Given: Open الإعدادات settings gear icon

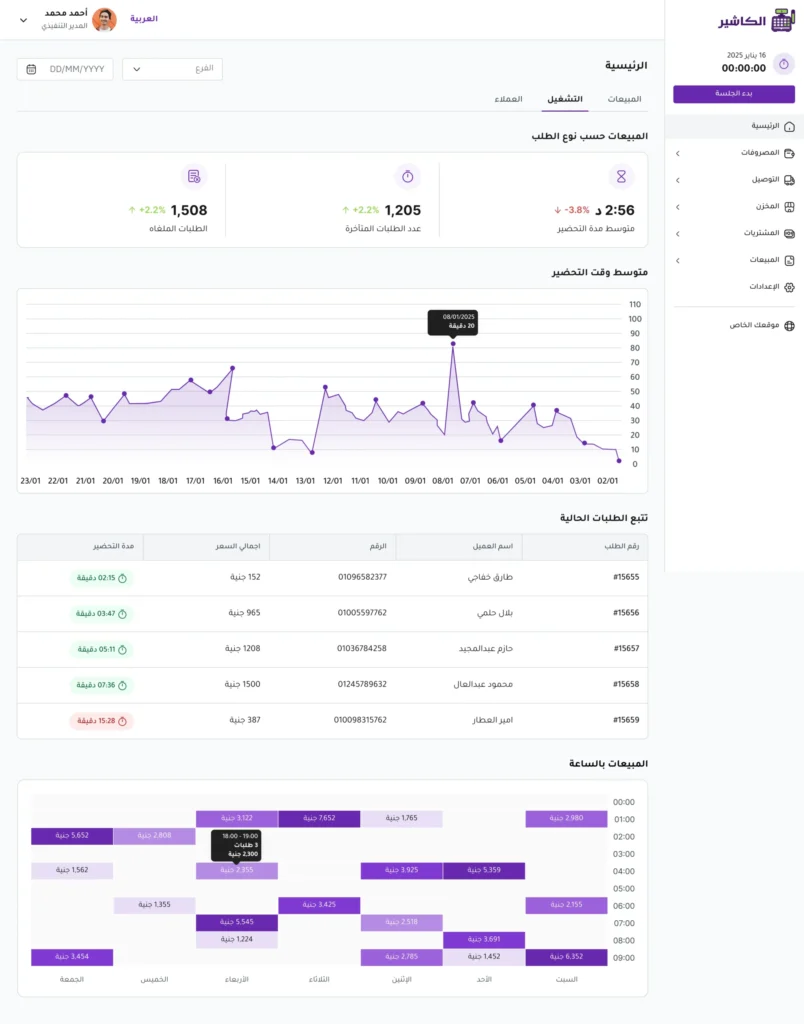Looking at the screenshot, I should 789,286.
